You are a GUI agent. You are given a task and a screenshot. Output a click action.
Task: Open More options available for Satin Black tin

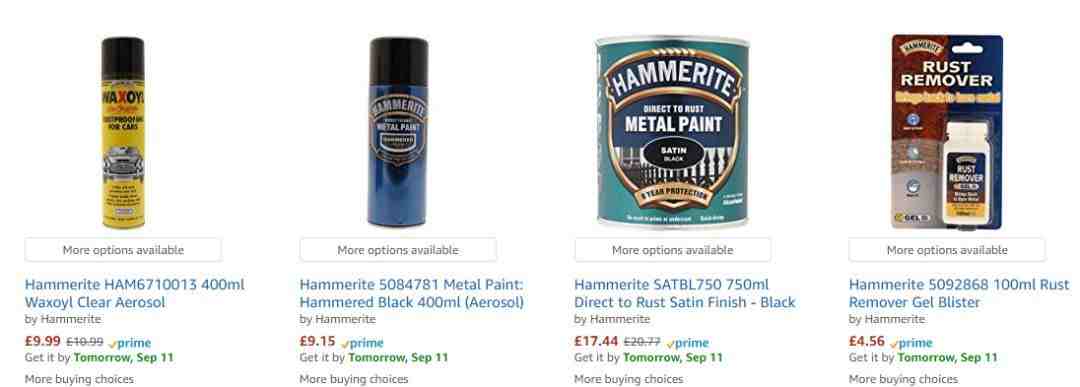[x=672, y=250]
